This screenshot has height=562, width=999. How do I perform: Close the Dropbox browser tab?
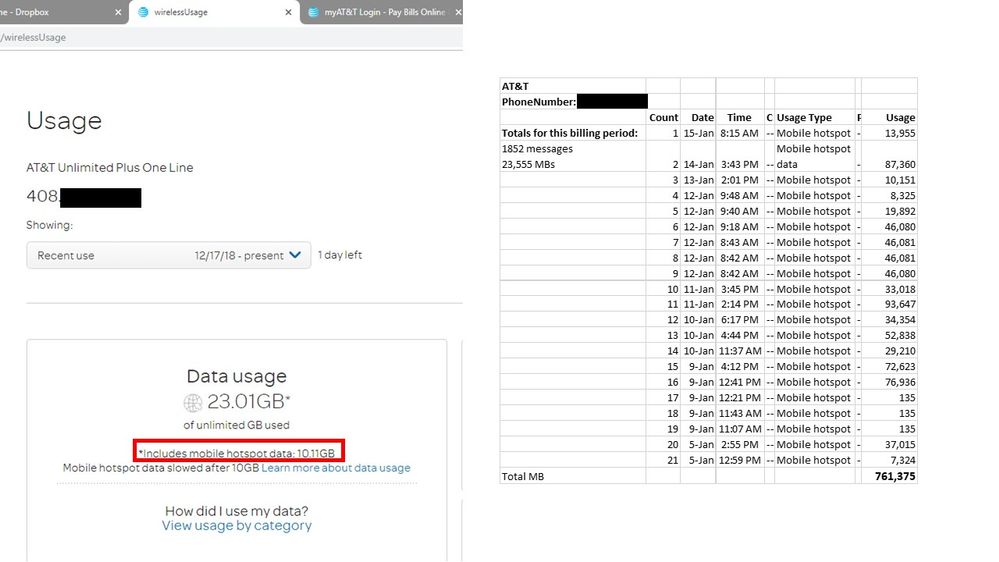pos(118,13)
